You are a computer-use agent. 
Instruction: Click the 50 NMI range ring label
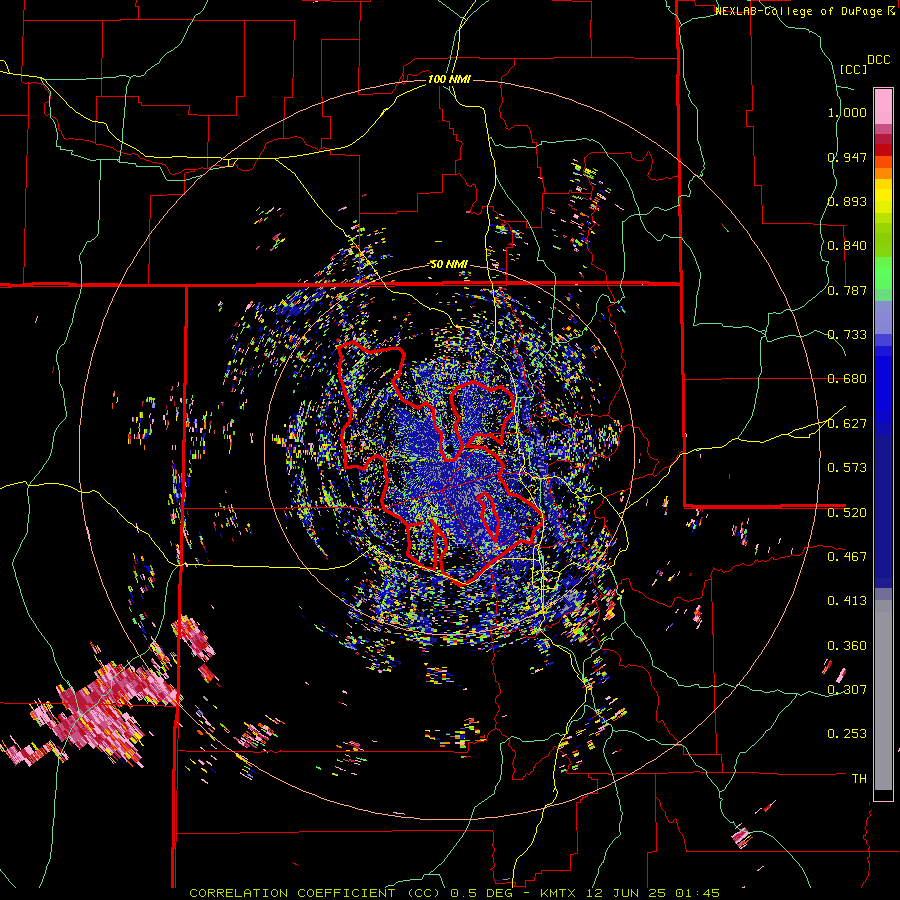449,264
